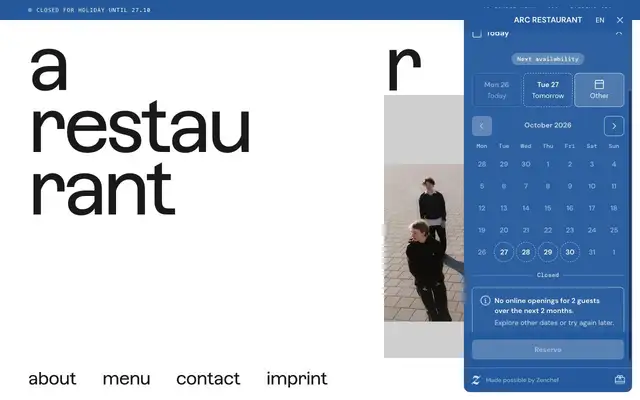Click October 31 in the calendar
Screen dimensions: 640x400
[592, 252]
